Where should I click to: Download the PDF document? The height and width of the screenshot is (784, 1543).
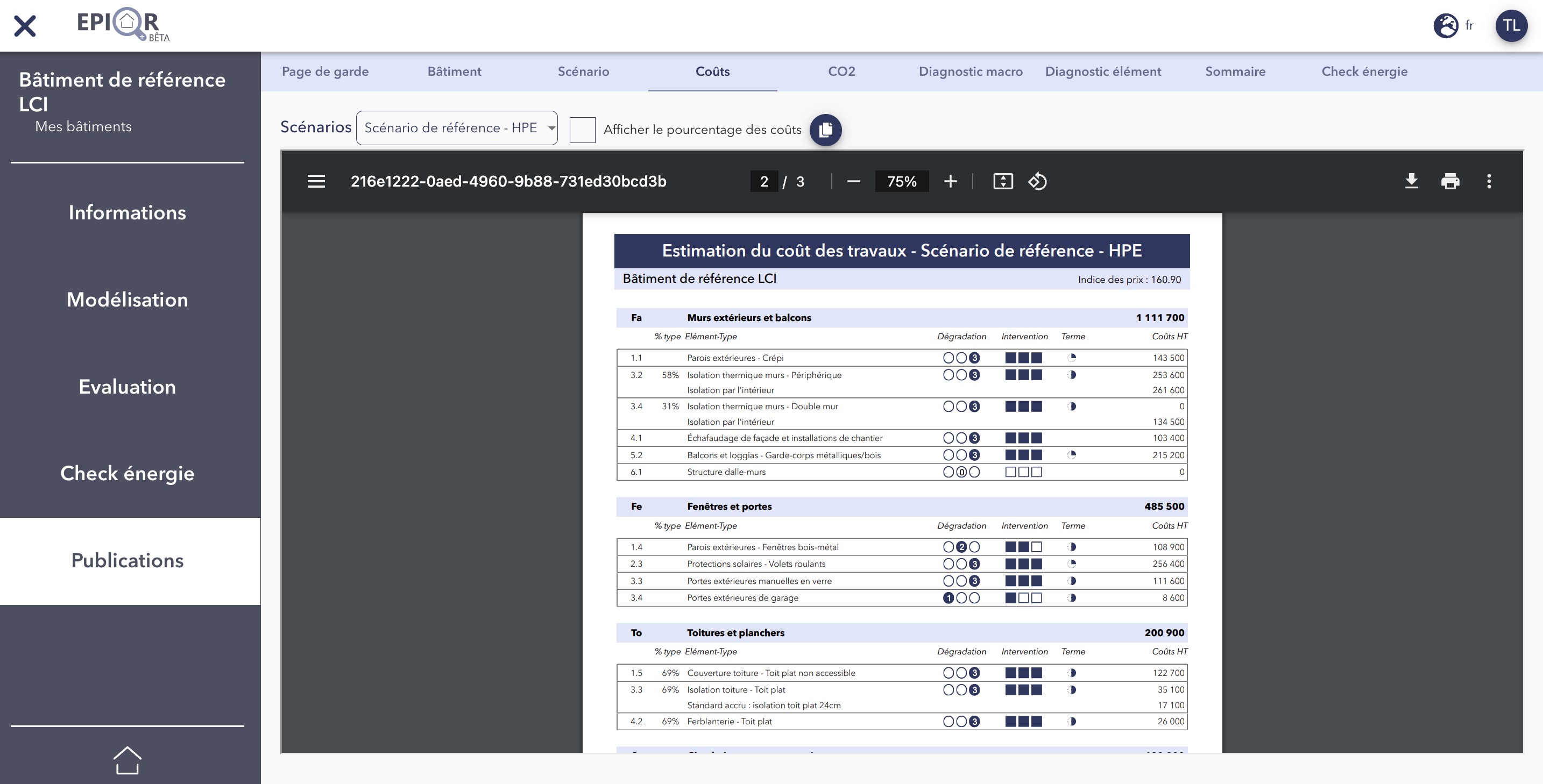[1411, 181]
